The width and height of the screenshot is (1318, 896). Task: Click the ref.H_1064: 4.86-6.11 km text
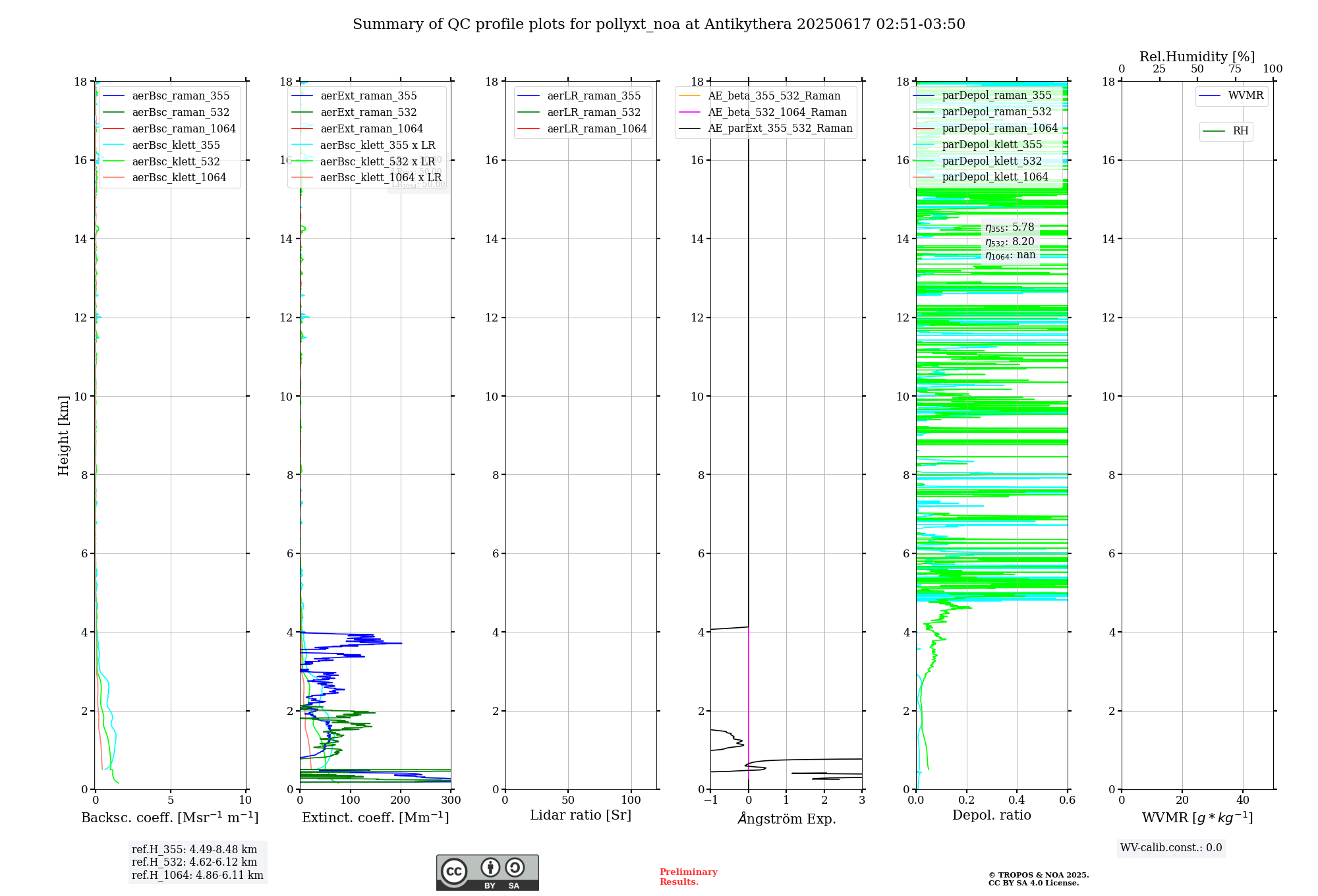[x=198, y=876]
